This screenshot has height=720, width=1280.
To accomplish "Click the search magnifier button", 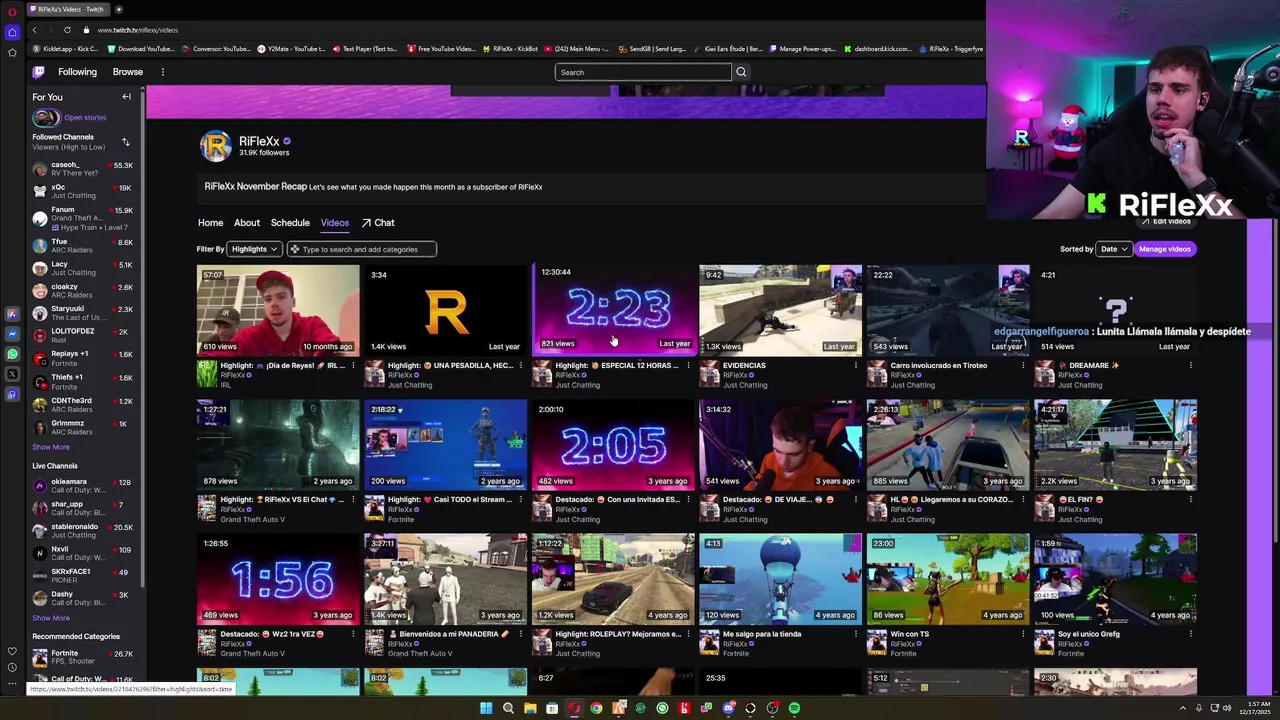I will point(741,72).
